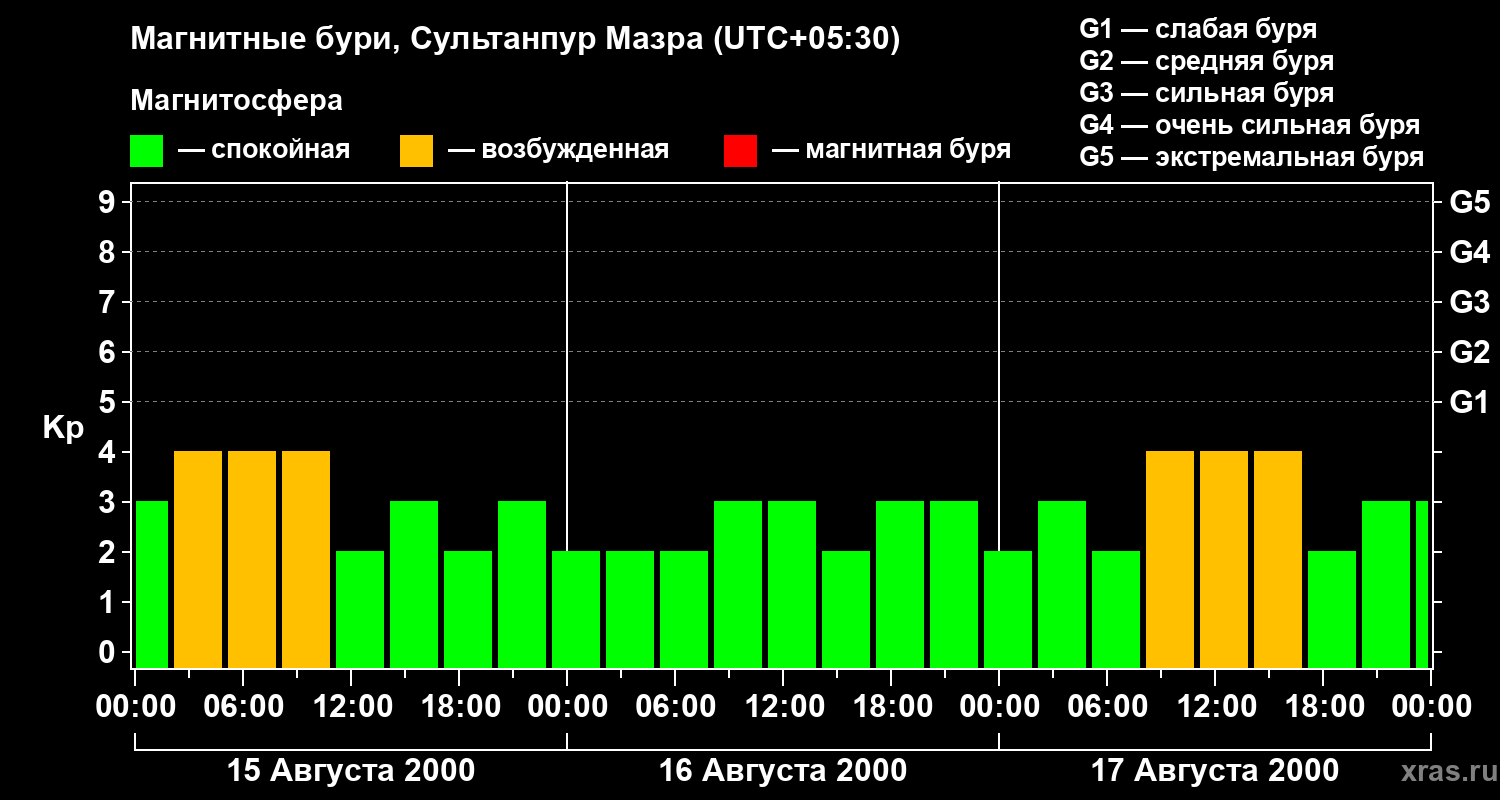Image resolution: width=1500 pixels, height=800 pixels.
Task: Click the Kp axis value "1"
Action: (x=109, y=602)
